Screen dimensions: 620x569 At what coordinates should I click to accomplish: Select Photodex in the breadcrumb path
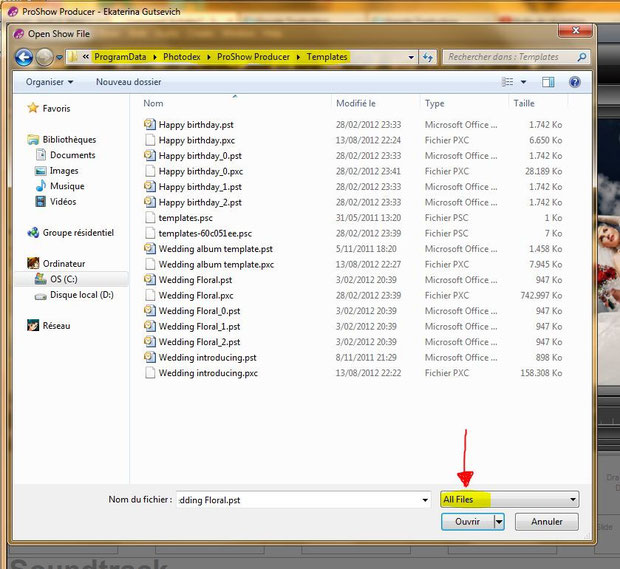click(182, 57)
